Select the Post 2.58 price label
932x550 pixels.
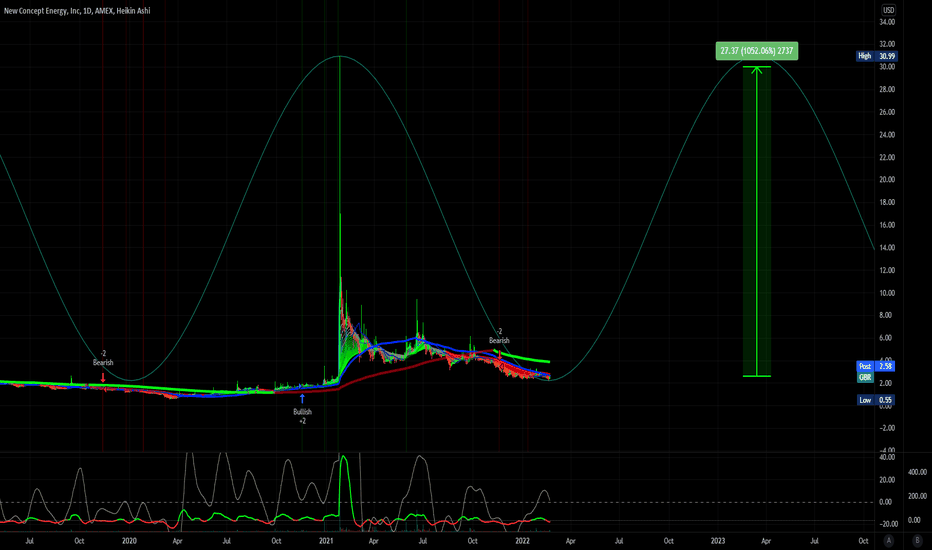pyautogui.click(x=875, y=366)
